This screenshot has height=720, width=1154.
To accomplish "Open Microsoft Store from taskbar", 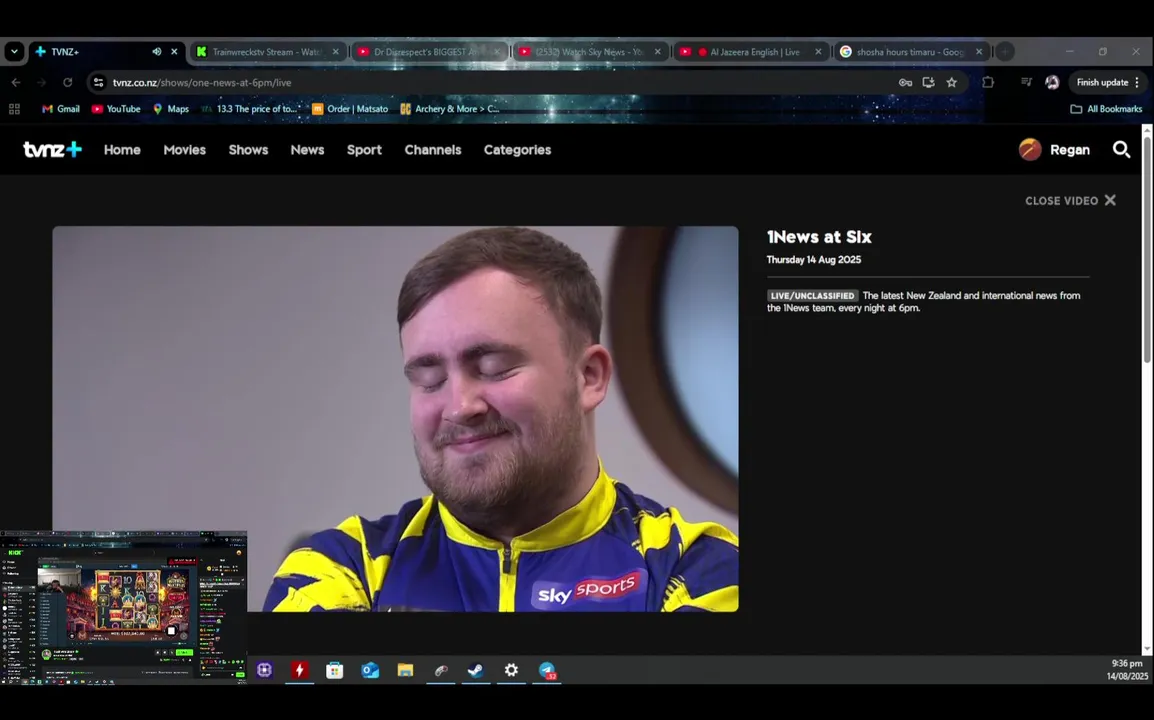I will coord(335,670).
